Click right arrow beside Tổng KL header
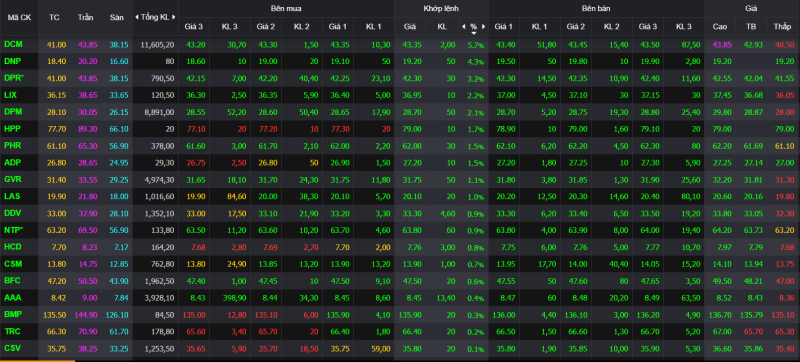Viewport: 800px width, 362px height. click(174, 17)
